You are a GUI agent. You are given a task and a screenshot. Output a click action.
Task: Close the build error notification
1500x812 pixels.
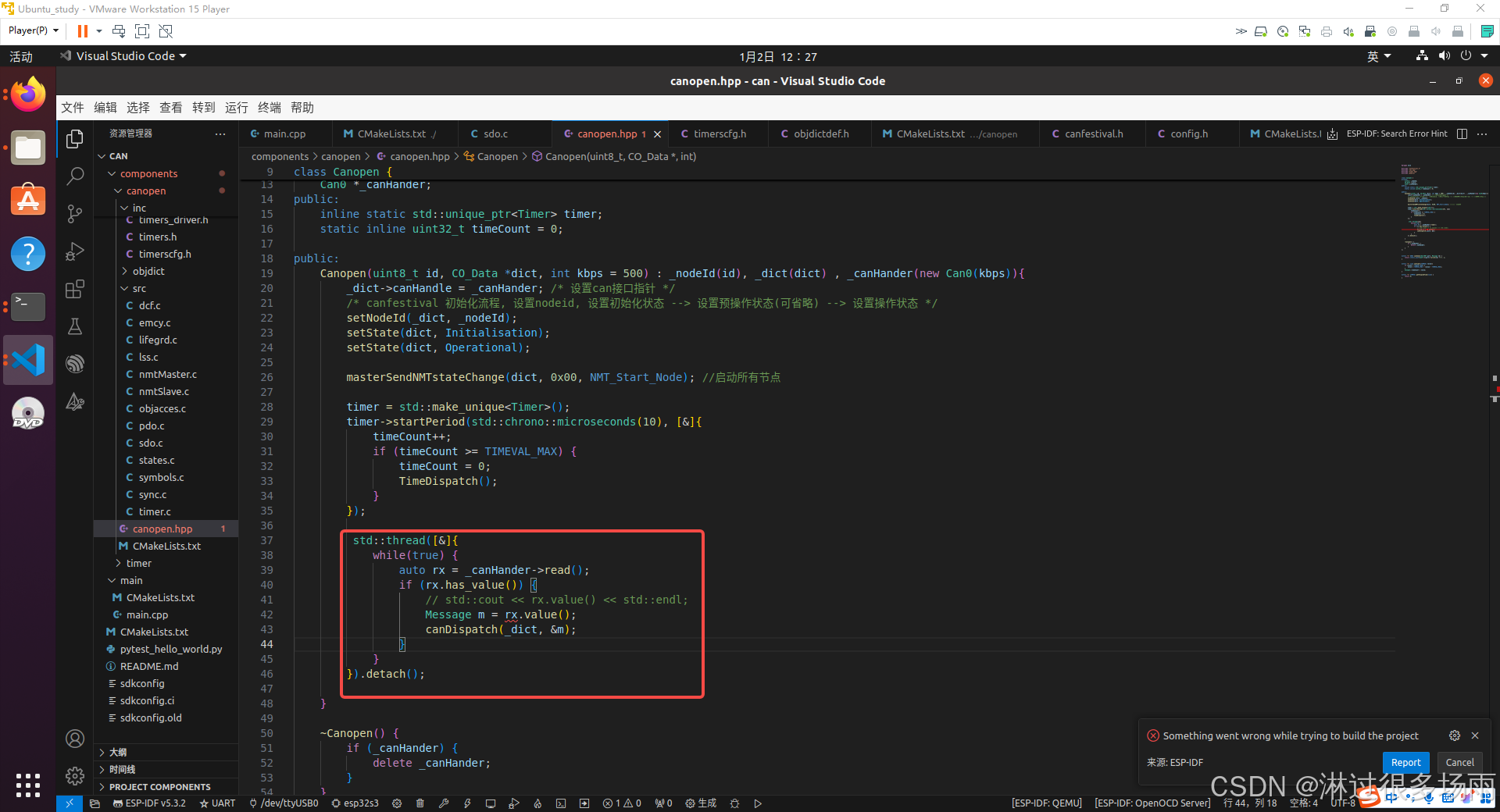(1475, 735)
